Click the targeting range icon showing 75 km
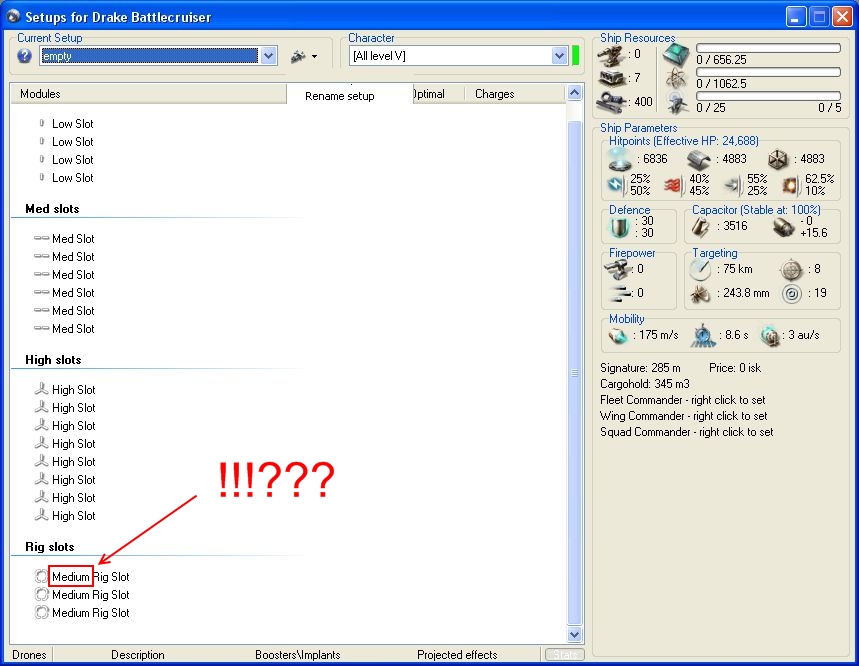The image size is (859, 666). 700,269
